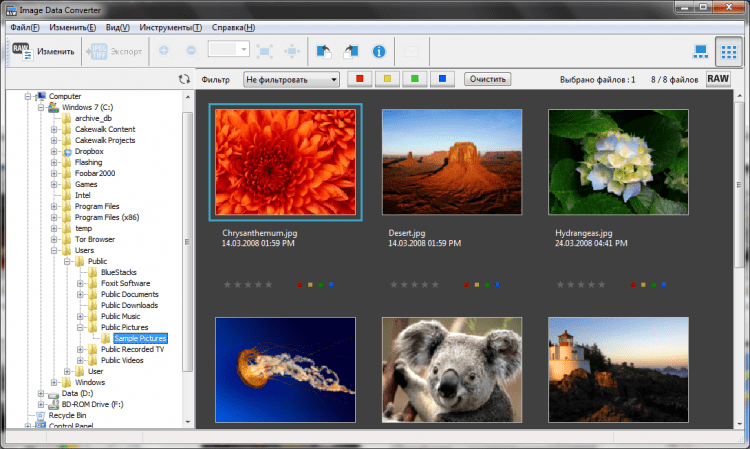750x449 pixels.
Task: Open the Файл menu
Action: coord(25,27)
